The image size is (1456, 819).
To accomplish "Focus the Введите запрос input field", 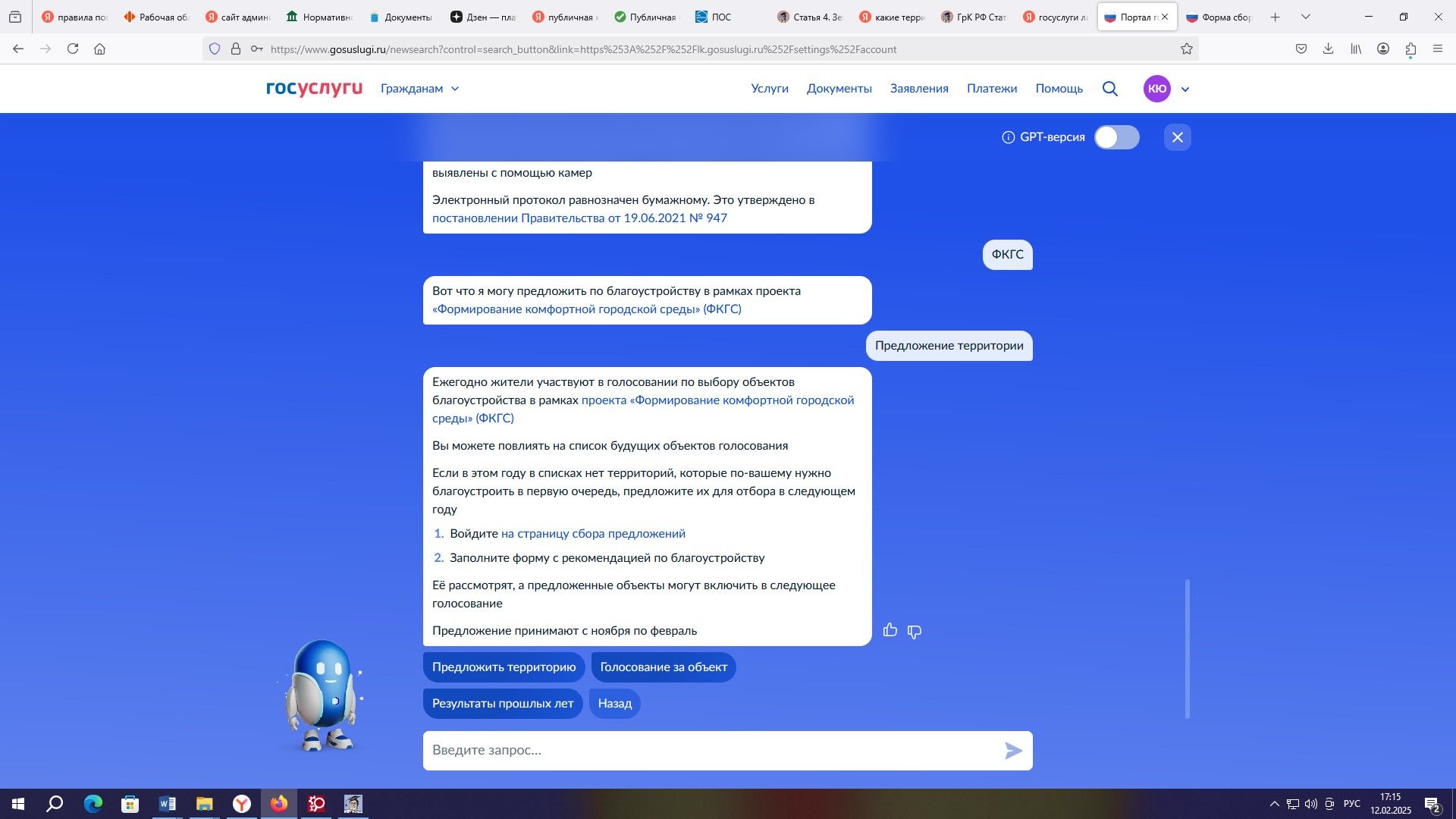I will tap(713, 751).
